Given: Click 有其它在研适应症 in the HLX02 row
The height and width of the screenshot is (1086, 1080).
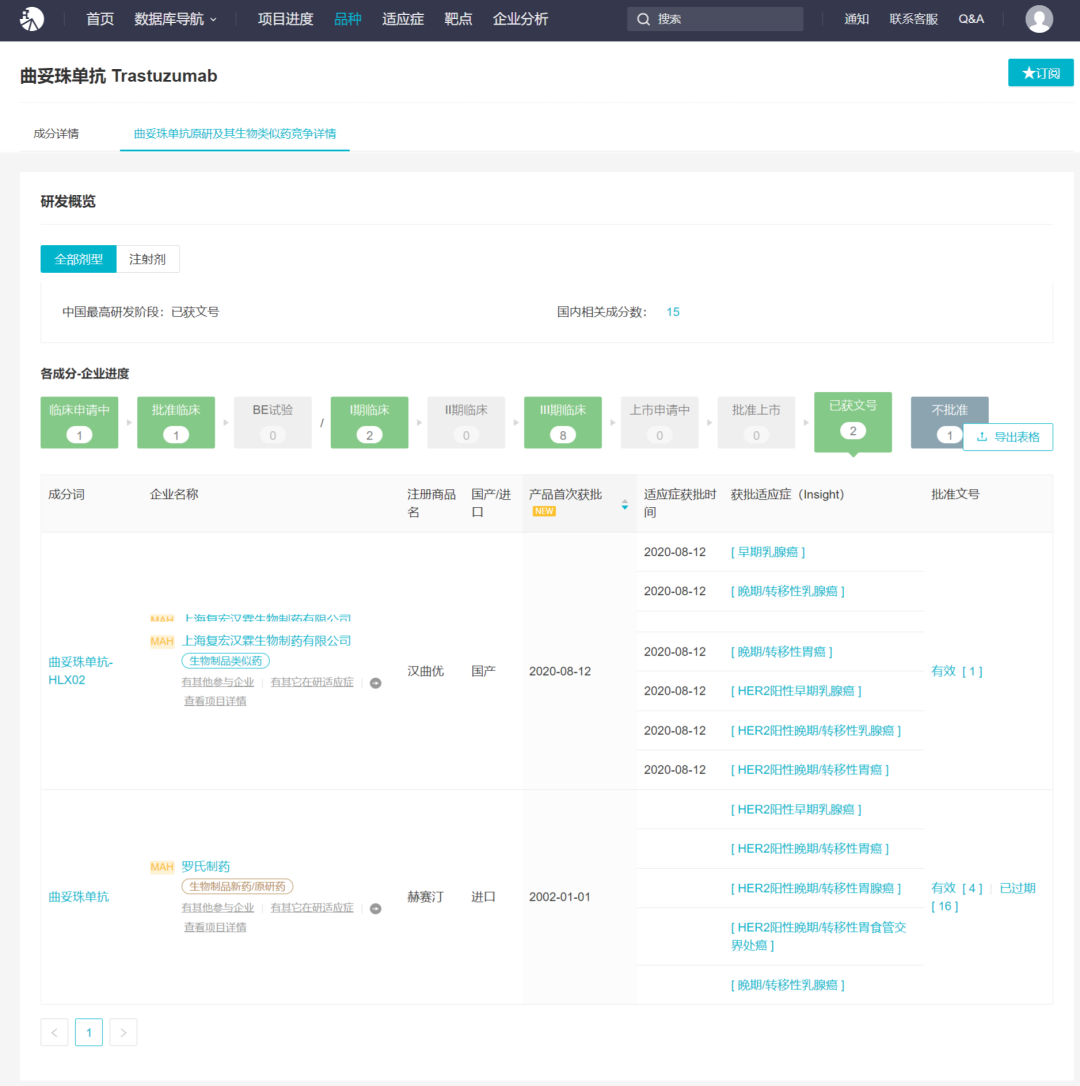Looking at the screenshot, I should coord(312,683).
